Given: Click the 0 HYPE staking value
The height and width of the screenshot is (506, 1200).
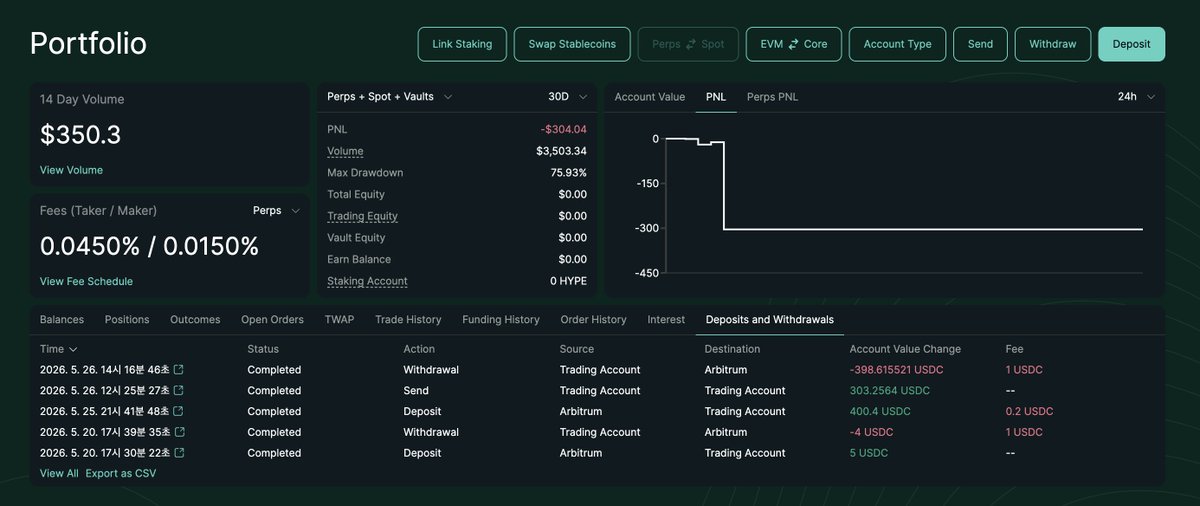Looking at the screenshot, I should coord(568,281).
